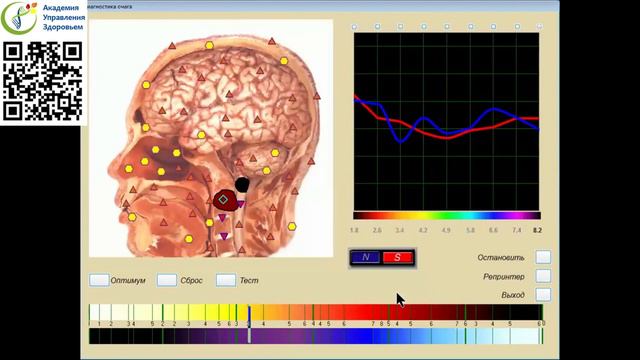Screen dimensions: 640x360
Task: Click the black circle marker on the neck
Action: (x=242, y=185)
